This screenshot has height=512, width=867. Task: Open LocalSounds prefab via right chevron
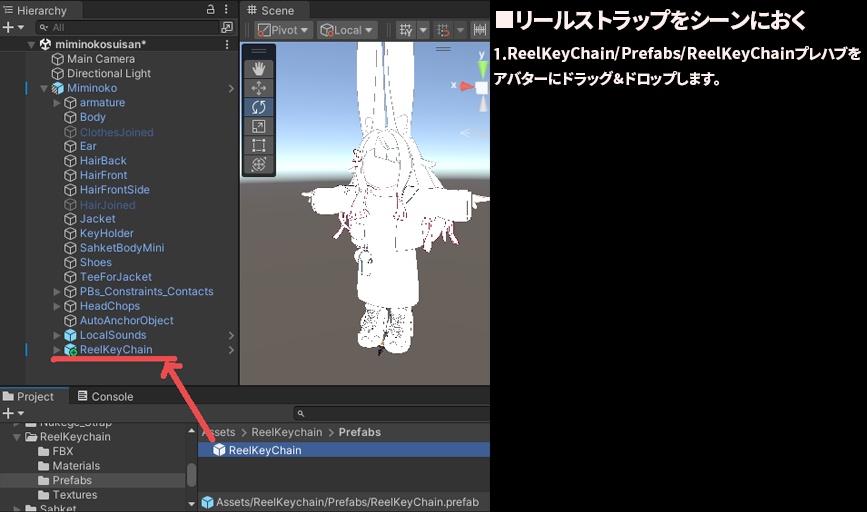coord(231,335)
